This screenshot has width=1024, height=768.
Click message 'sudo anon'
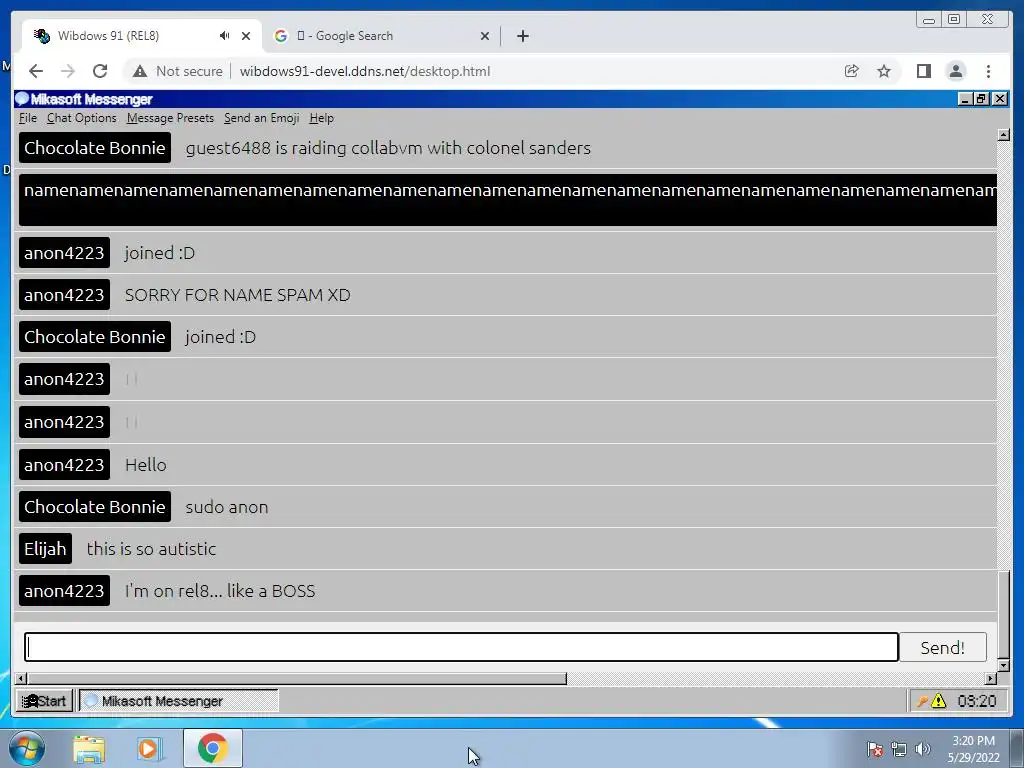point(227,507)
